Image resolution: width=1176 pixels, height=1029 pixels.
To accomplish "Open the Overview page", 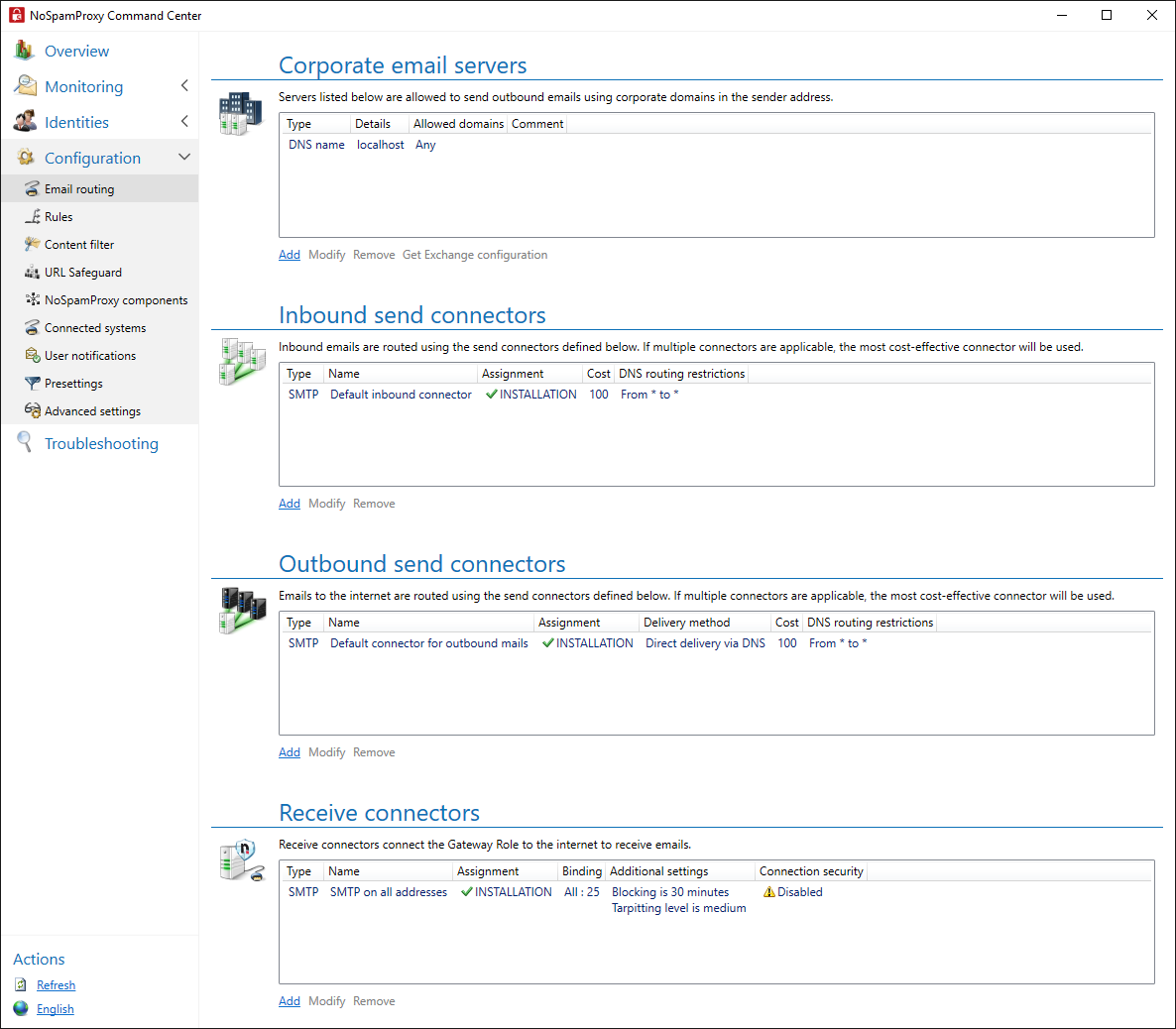I will [x=76, y=51].
